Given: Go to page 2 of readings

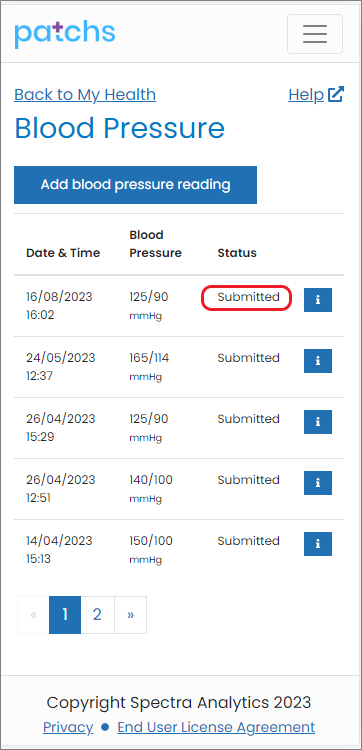Looking at the screenshot, I should coord(97,615).
